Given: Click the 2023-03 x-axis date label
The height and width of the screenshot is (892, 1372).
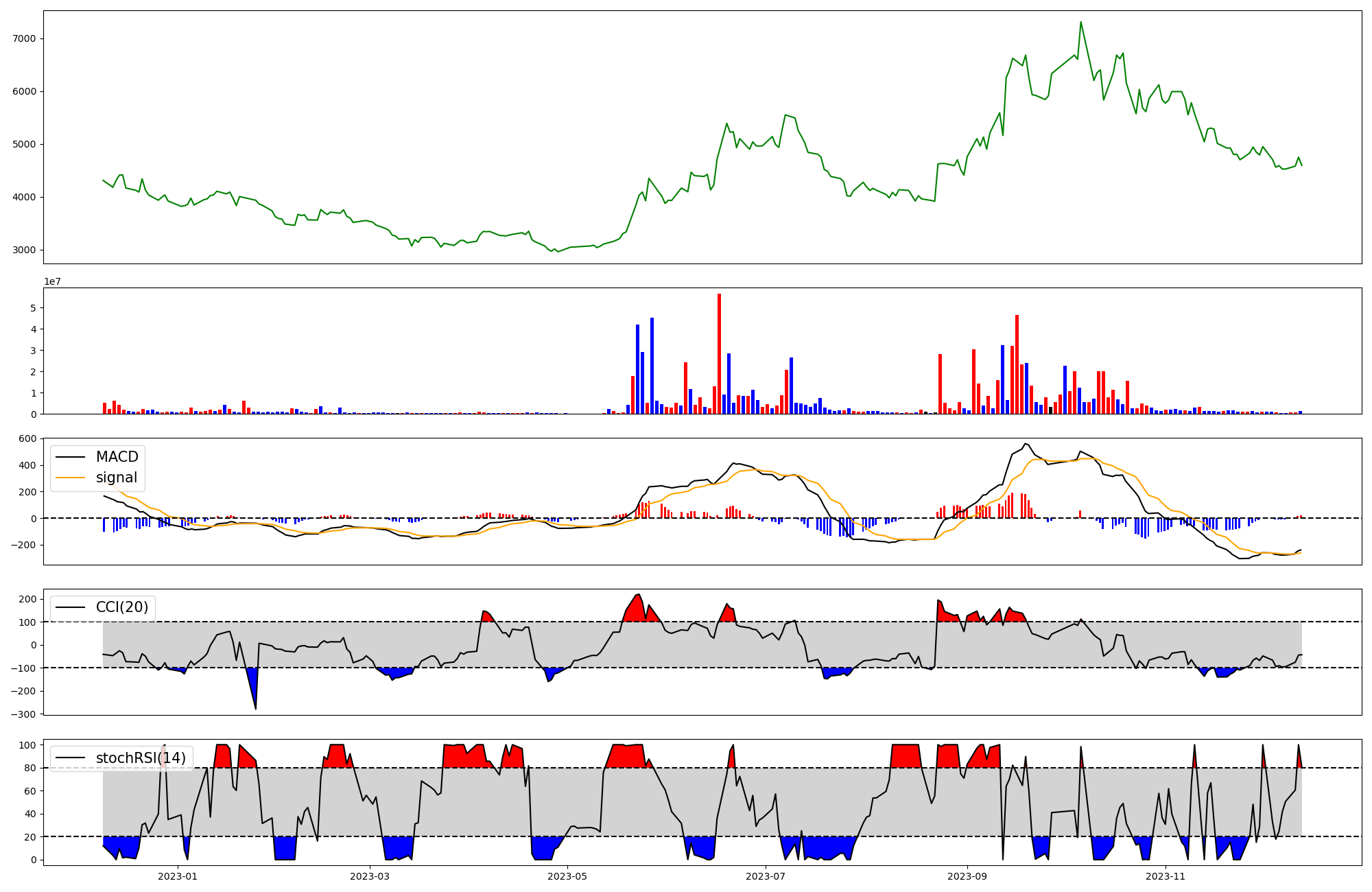Looking at the screenshot, I should (x=370, y=876).
